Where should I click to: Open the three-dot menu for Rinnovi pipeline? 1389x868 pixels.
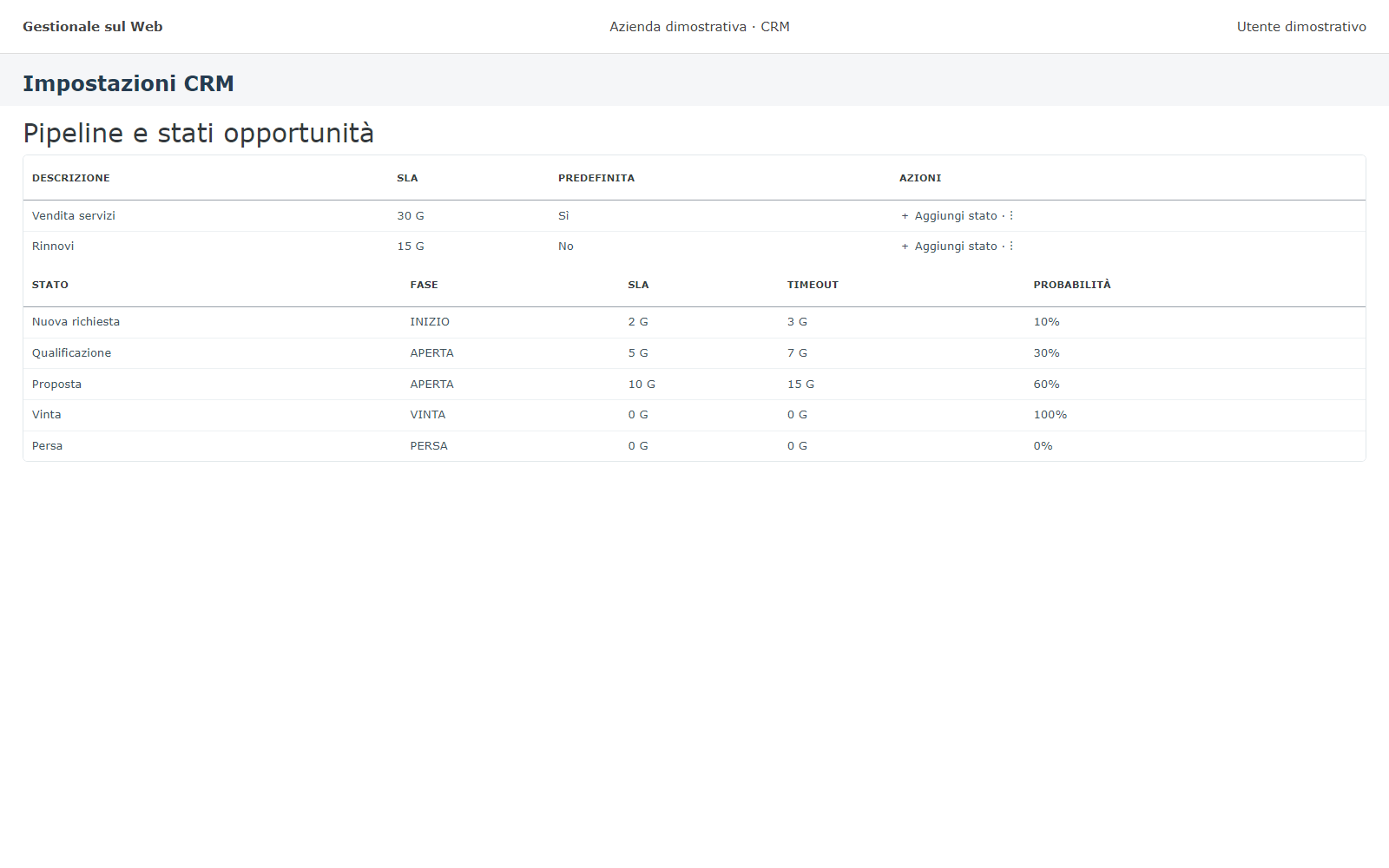(x=1011, y=247)
